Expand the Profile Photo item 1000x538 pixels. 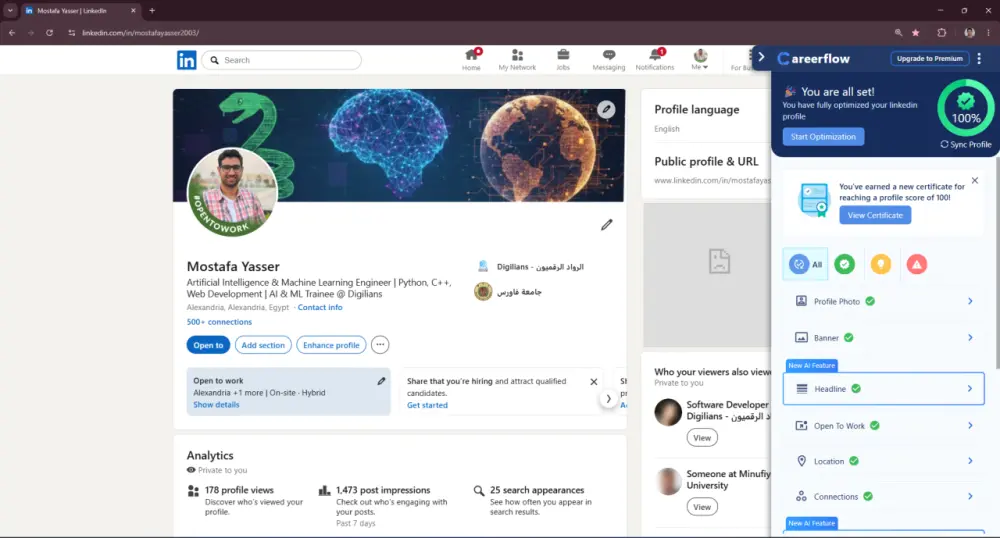[x=884, y=302]
